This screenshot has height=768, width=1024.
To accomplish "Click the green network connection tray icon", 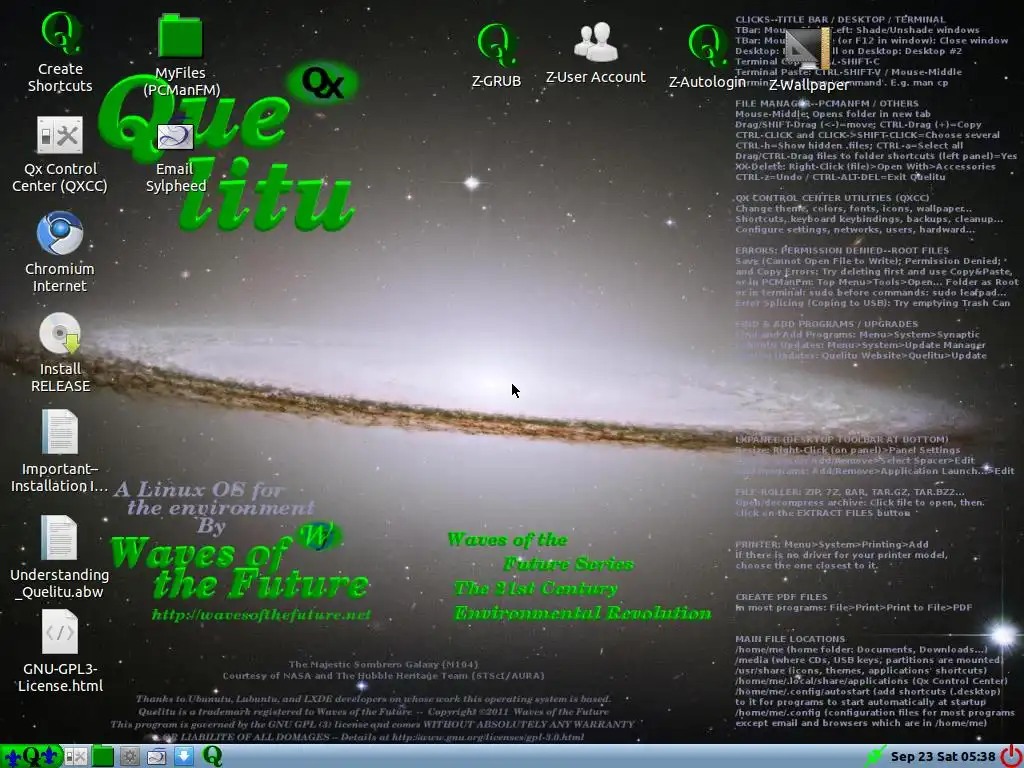I will coord(874,756).
